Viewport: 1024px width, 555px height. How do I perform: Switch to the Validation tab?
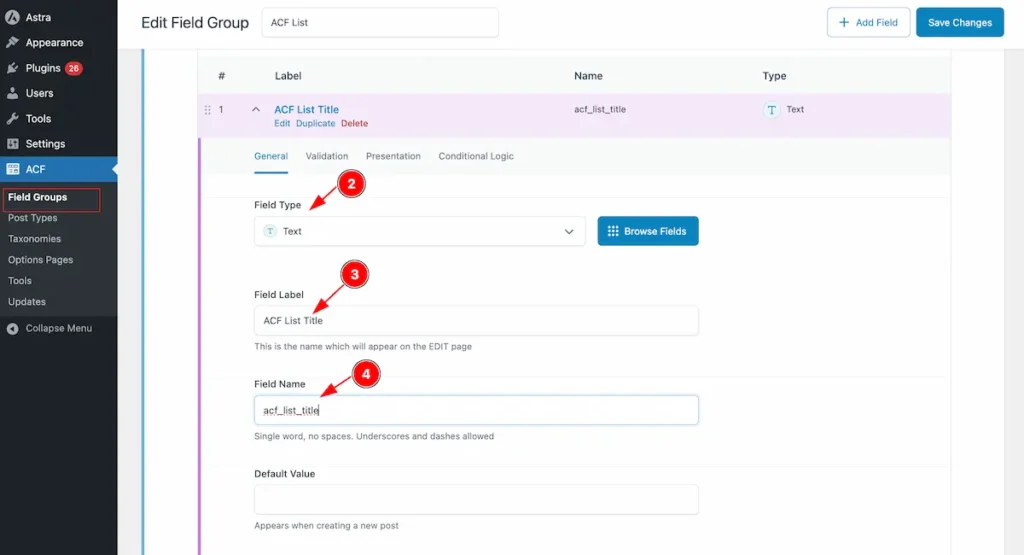[327, 156]
